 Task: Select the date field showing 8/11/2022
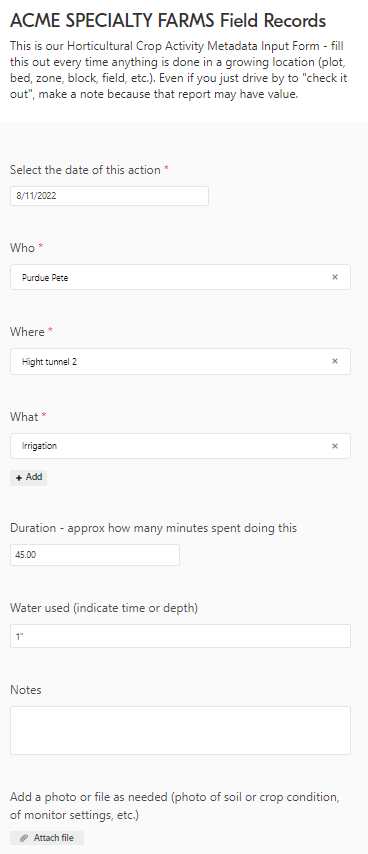(x=109, y=196)
